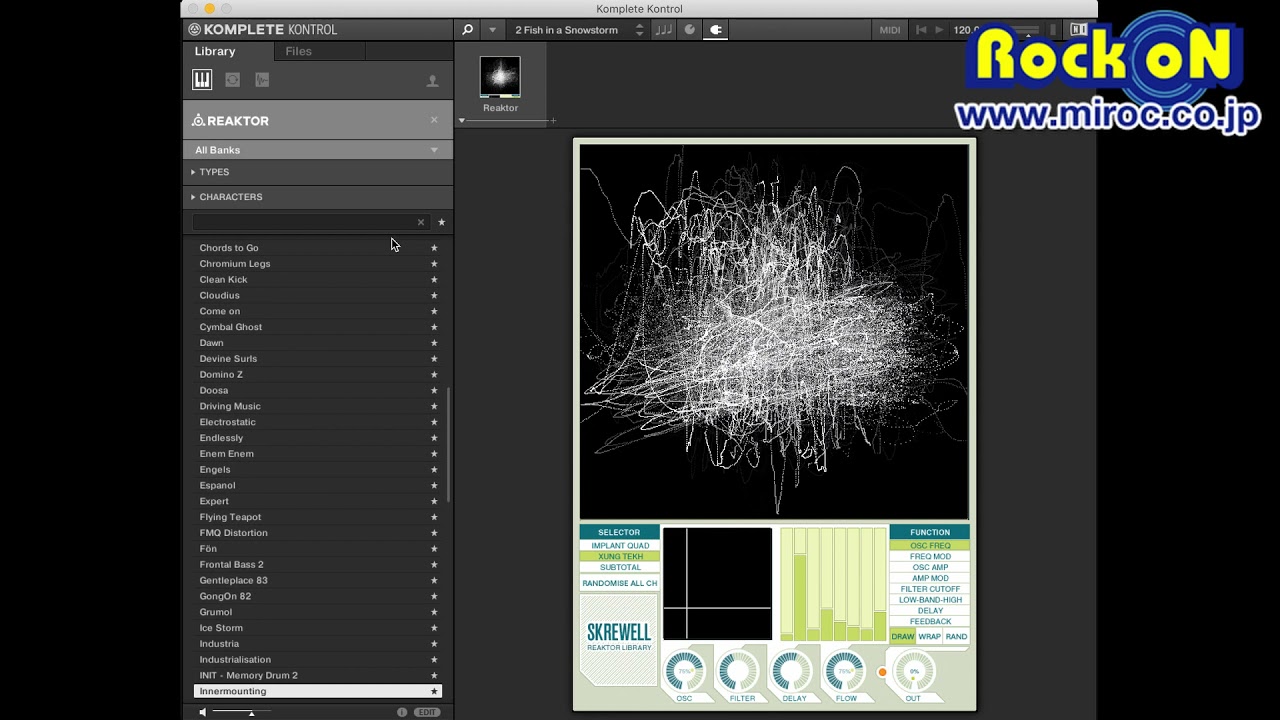
Task: Click the transport play button
Action: (x=939, y=30)
